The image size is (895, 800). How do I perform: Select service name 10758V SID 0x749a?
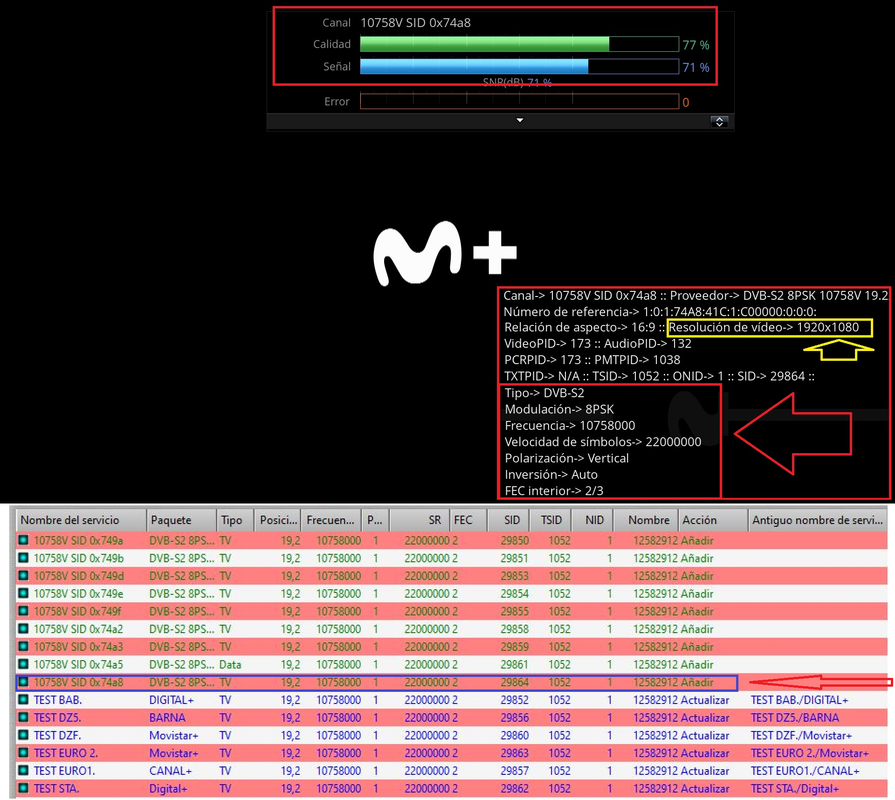click(78, 540)
